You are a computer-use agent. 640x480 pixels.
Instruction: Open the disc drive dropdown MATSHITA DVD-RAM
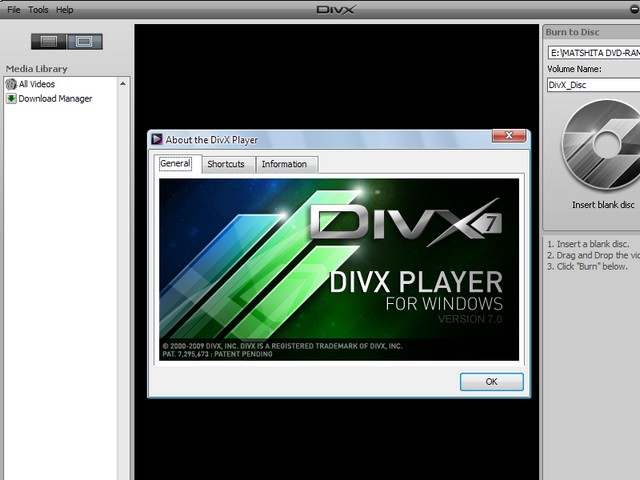[593, 53]
